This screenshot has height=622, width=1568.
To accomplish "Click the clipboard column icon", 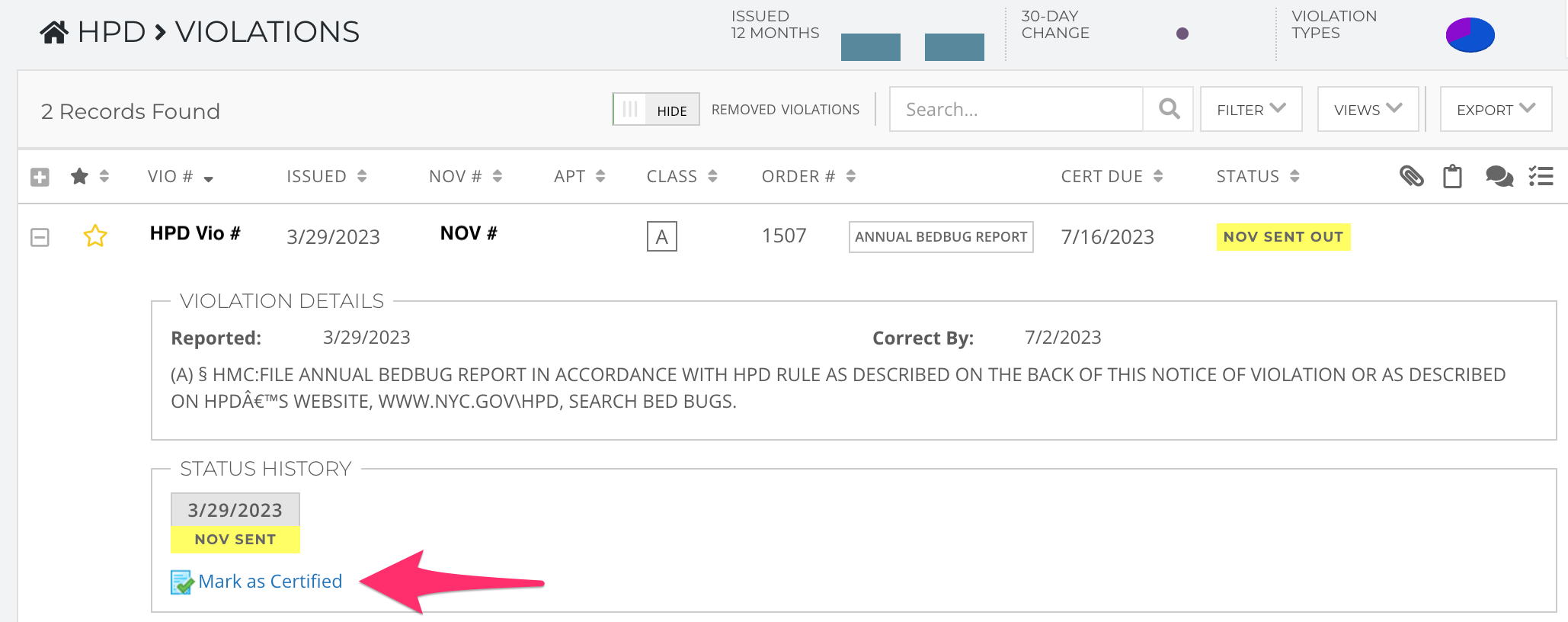I will click(1453, 176).
